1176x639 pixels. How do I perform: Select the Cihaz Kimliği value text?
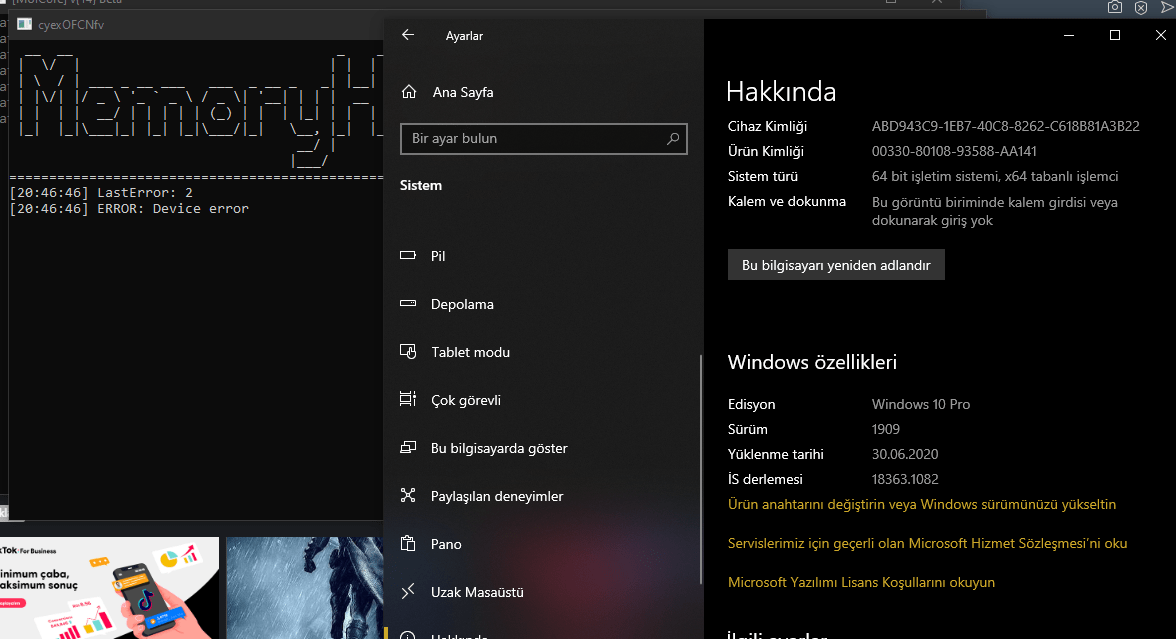point(1005,126)
